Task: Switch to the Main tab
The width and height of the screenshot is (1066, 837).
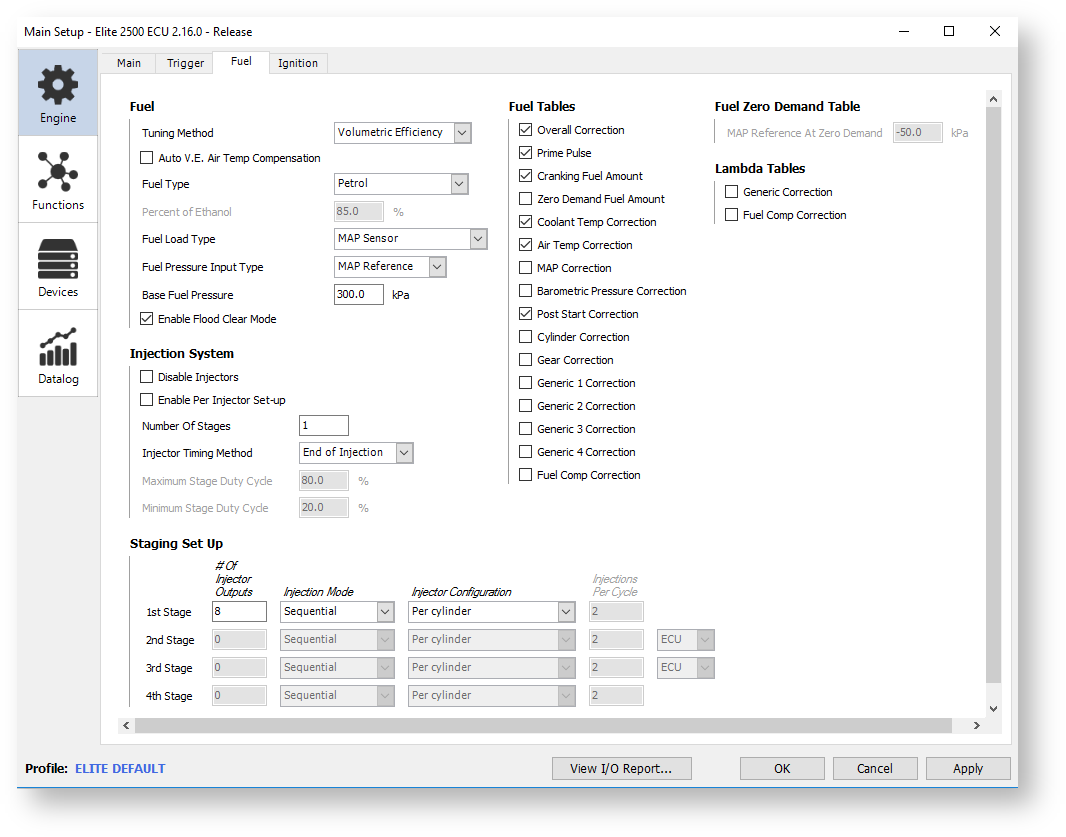Action: point(128,63)
